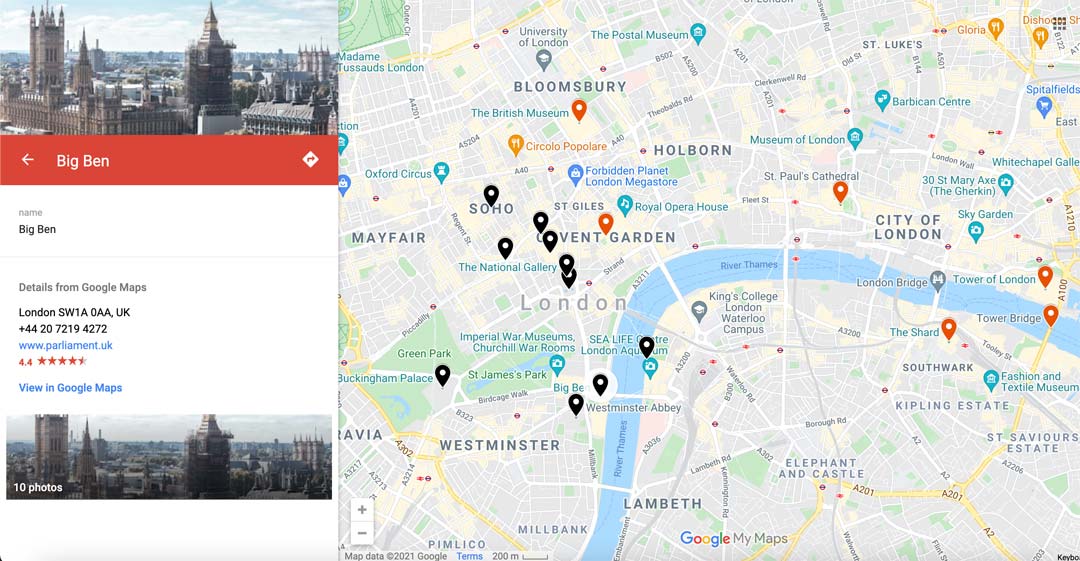Select the black pin near Buckingham Palace
1080x561 pixels.
443,376
